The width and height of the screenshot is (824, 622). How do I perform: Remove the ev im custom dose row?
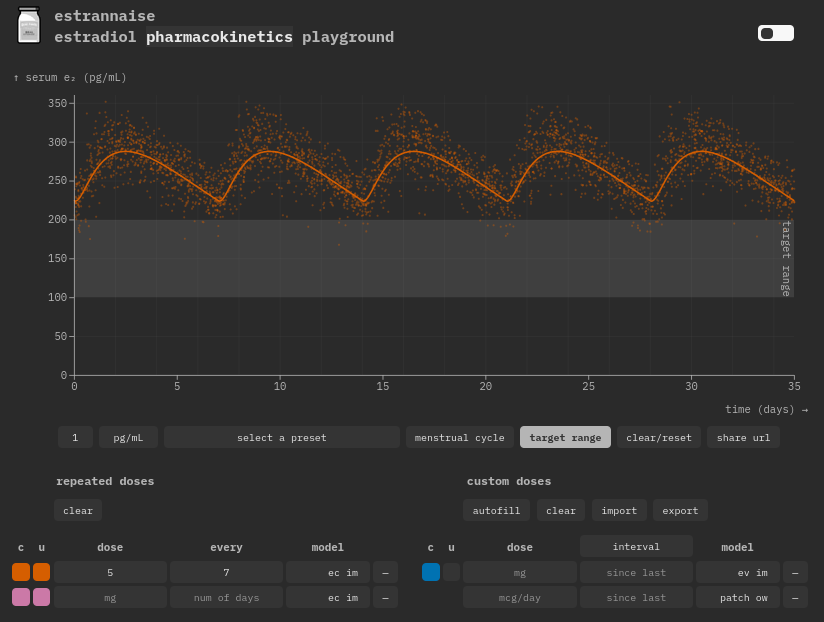(x=795, y=572)
